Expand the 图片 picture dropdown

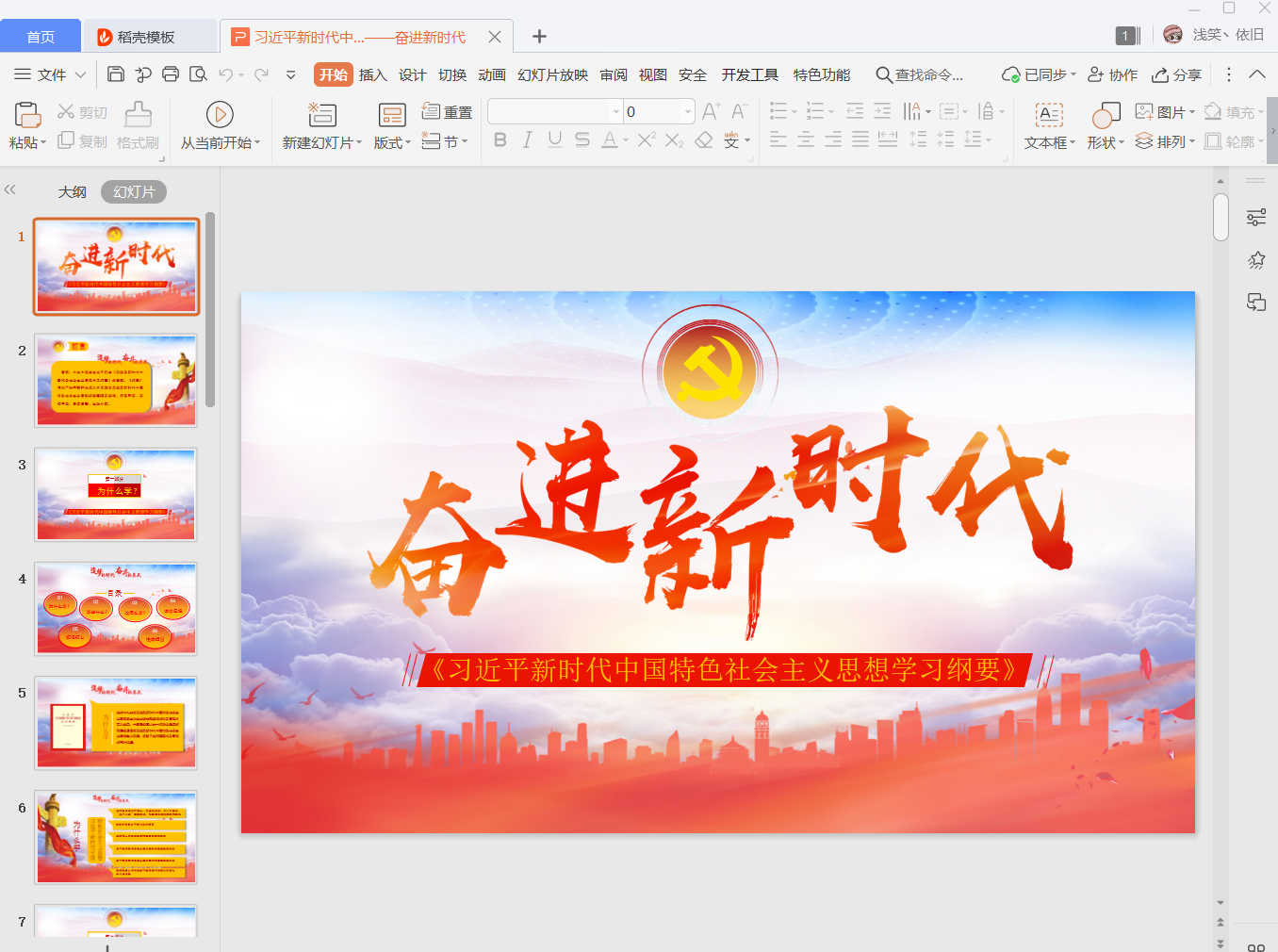tap(1191, 112)
